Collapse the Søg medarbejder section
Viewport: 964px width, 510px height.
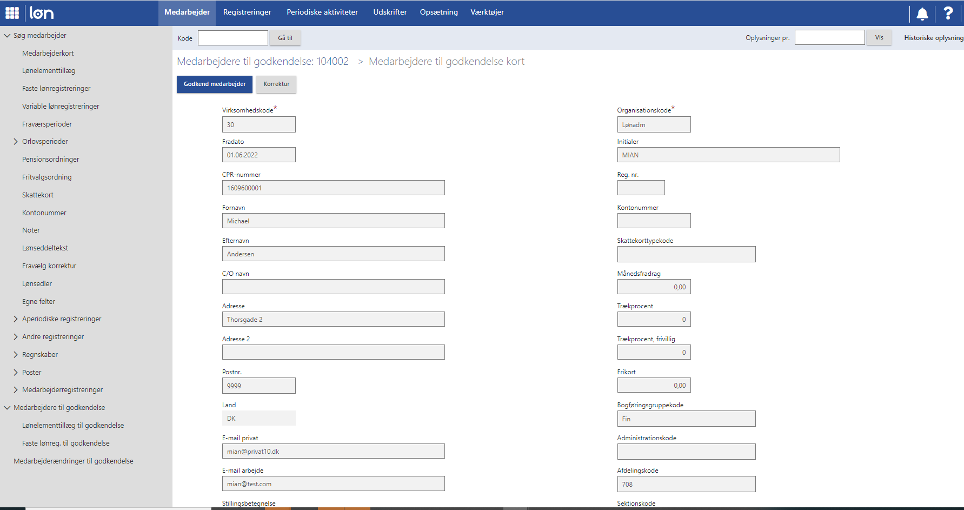coord(6,36)
